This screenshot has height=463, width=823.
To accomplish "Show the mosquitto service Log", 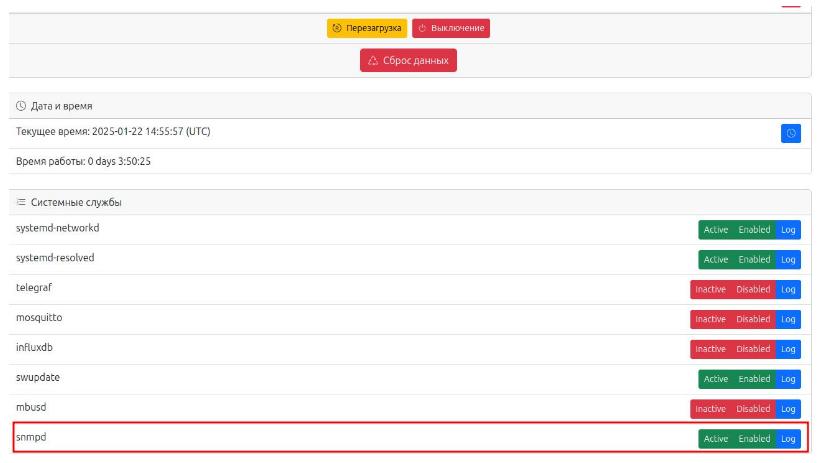I will (x=789, y=320).
